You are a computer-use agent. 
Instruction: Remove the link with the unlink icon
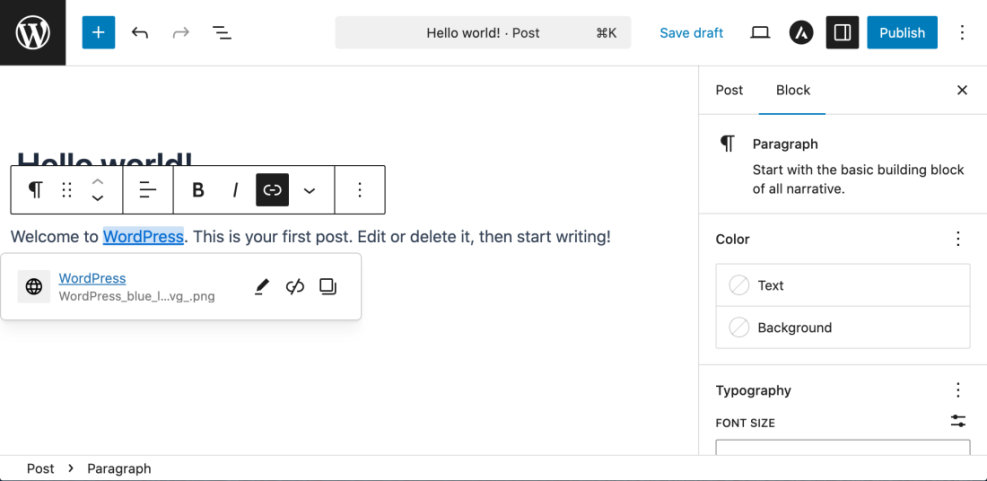point(295,287)
